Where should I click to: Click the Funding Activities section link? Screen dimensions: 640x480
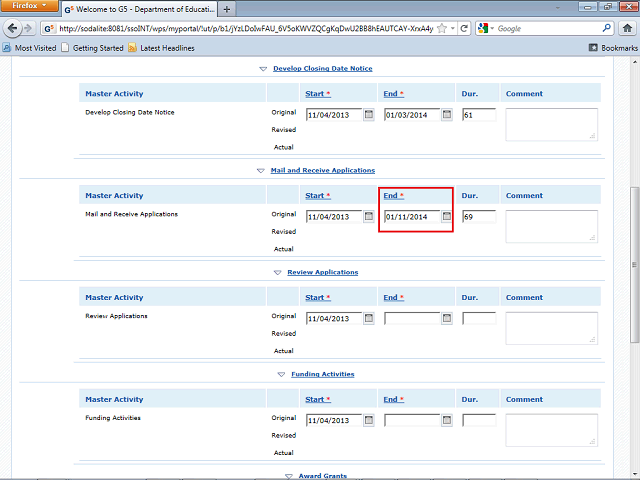point(323,374)
